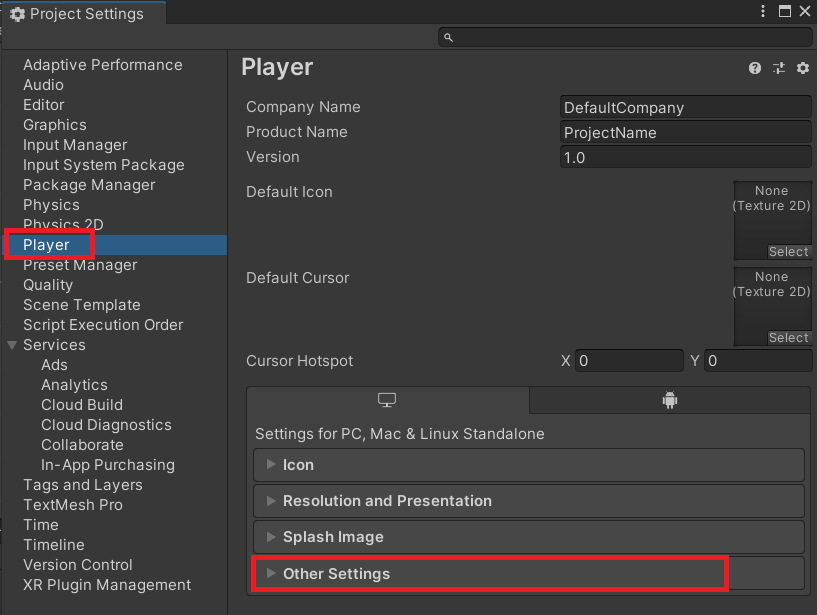Edit the Company Name field
817x615 pixels.
686,107
